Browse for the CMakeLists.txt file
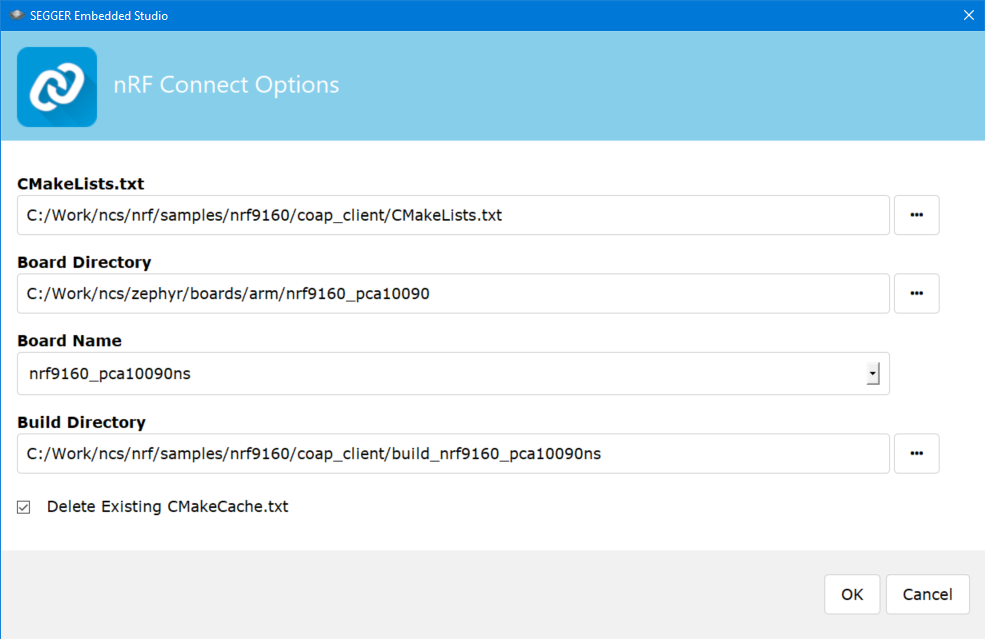Viewport: 985px width, 639px height. click(x=916, y=215)
